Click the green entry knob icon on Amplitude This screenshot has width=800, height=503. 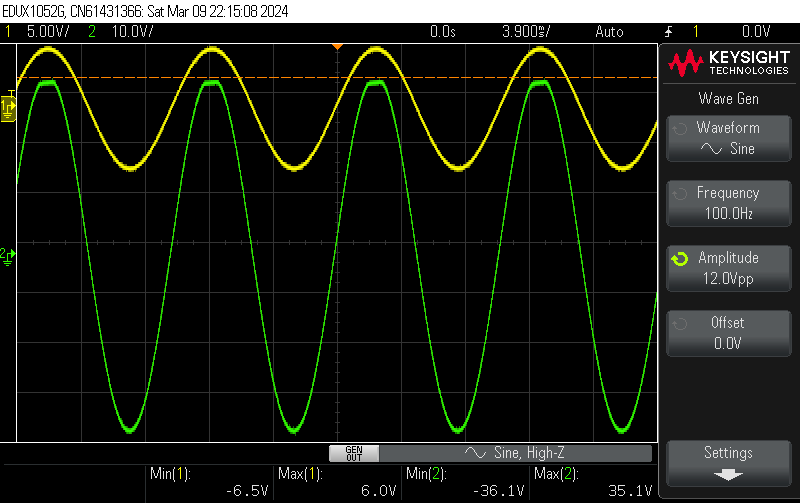click(x=680, y=259)
